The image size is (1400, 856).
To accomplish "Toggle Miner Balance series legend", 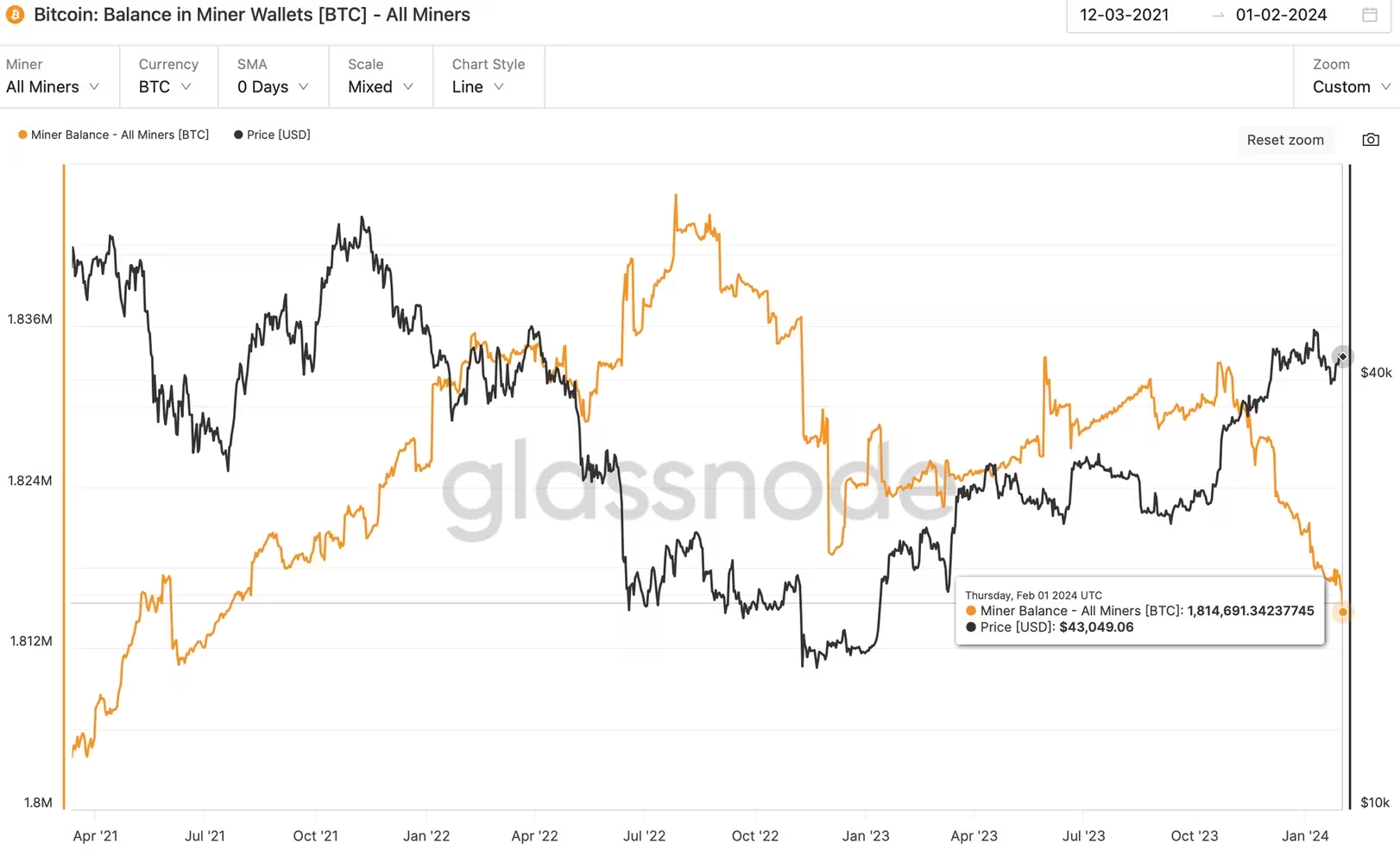I will tap(119, 135).
